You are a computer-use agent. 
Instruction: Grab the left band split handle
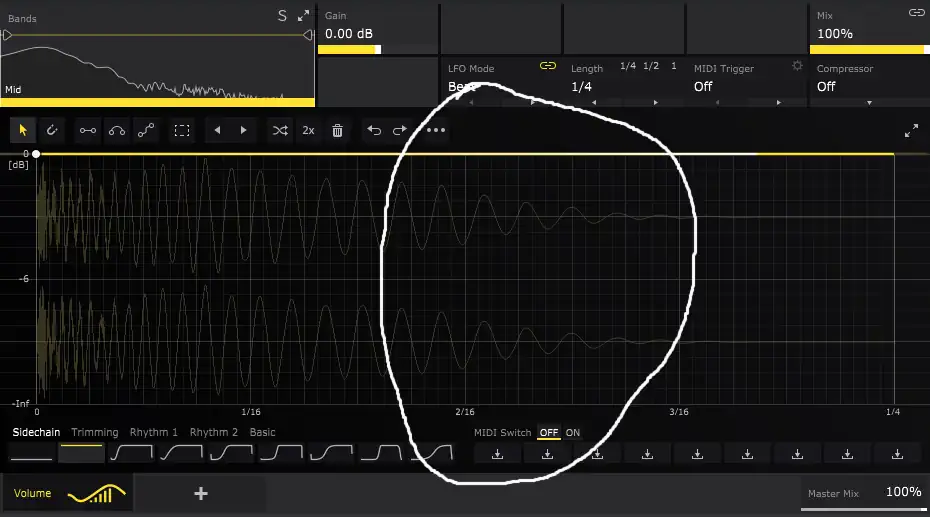click(x=7, y=36)
